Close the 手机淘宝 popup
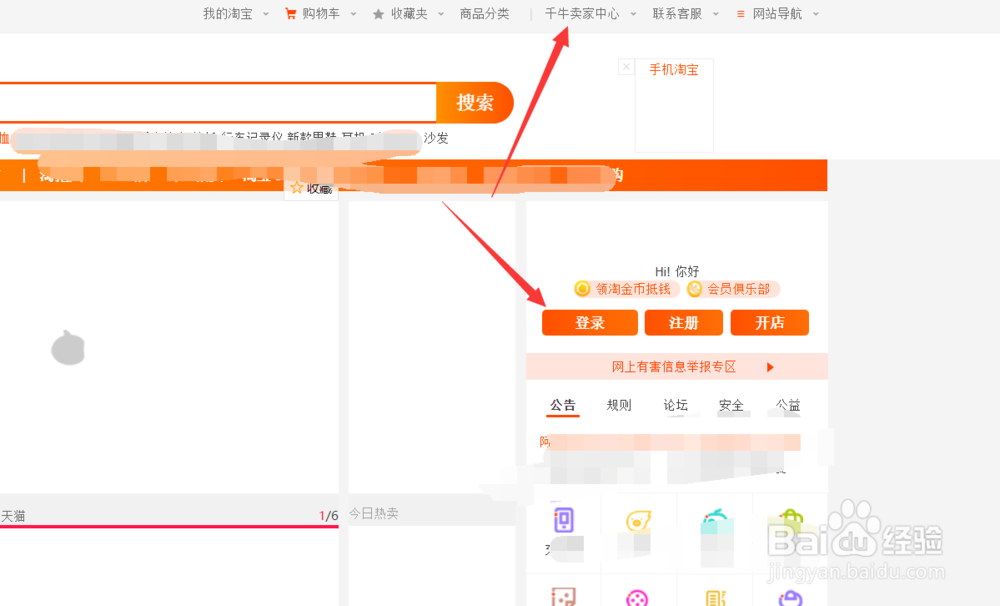 point(626,66)
